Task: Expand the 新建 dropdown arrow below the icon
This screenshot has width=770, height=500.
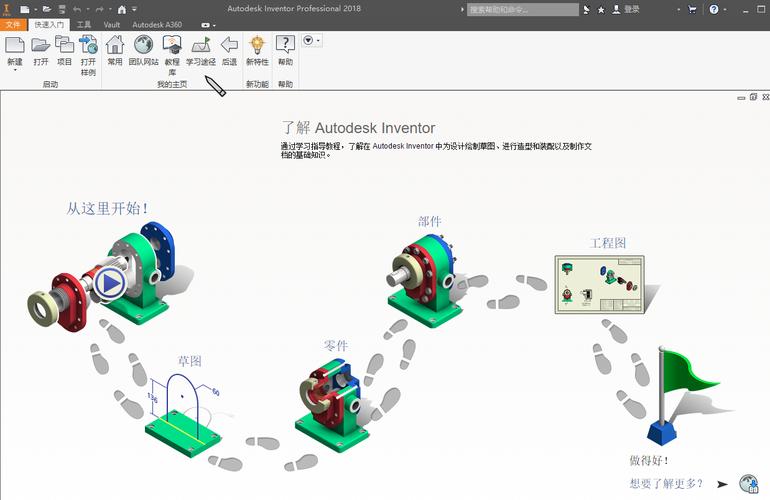Action: tap(15, 70)
